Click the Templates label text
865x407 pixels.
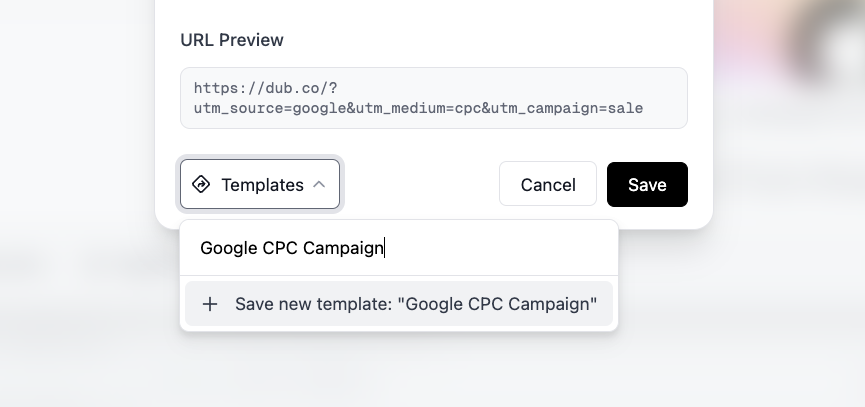point(263,185)
